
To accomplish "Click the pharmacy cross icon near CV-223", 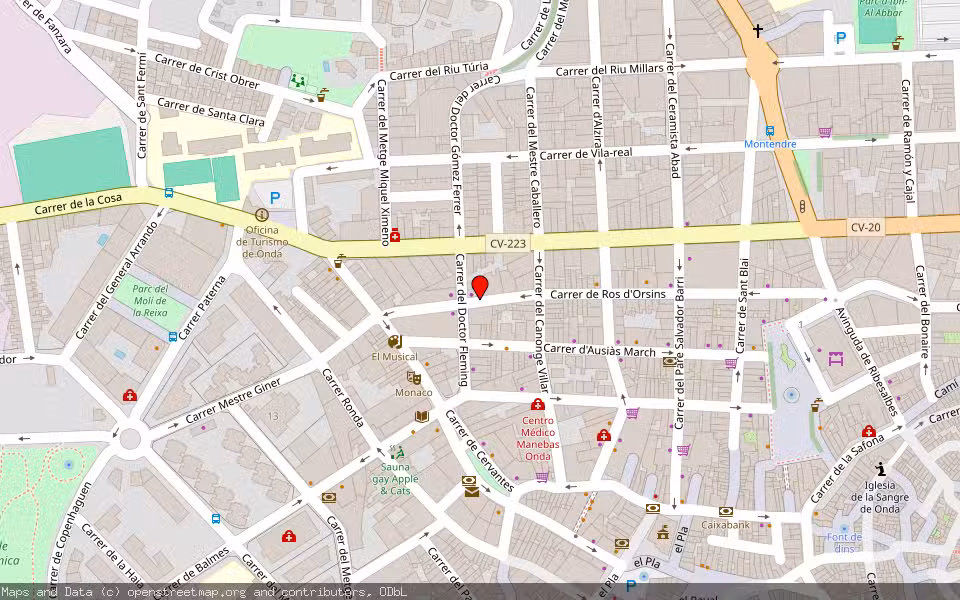I will pyautogui.click(x=395, y=237).
